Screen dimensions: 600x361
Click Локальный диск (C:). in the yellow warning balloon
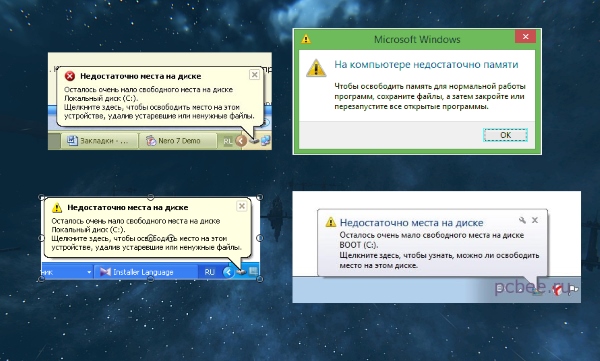[x=88, y=230]
